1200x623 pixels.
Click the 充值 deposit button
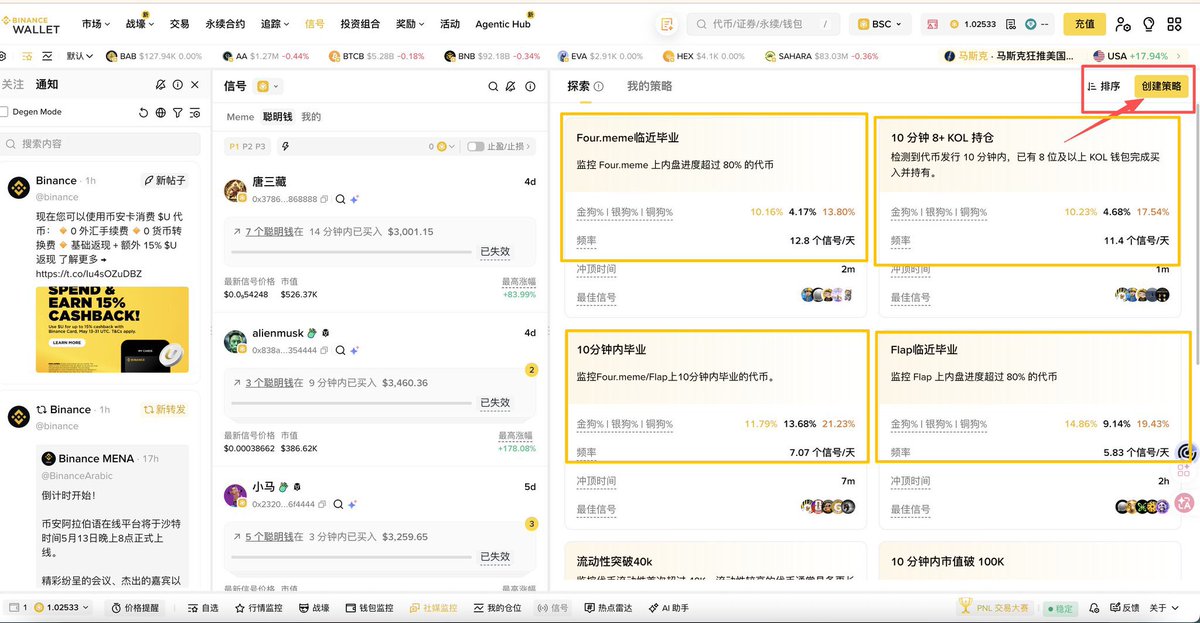[1085, 24]
